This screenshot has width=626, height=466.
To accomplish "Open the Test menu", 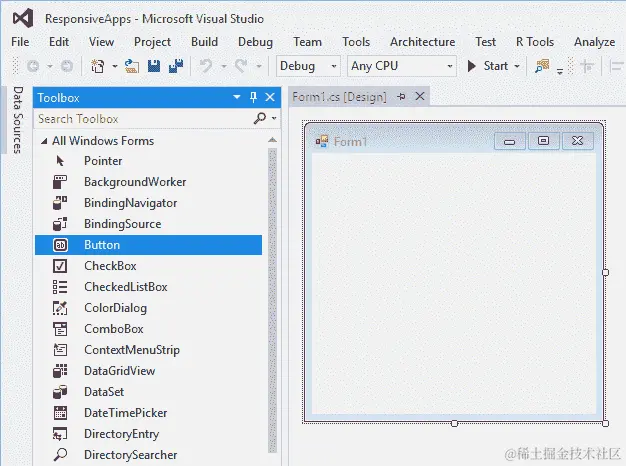I will [x=485, y=42].
